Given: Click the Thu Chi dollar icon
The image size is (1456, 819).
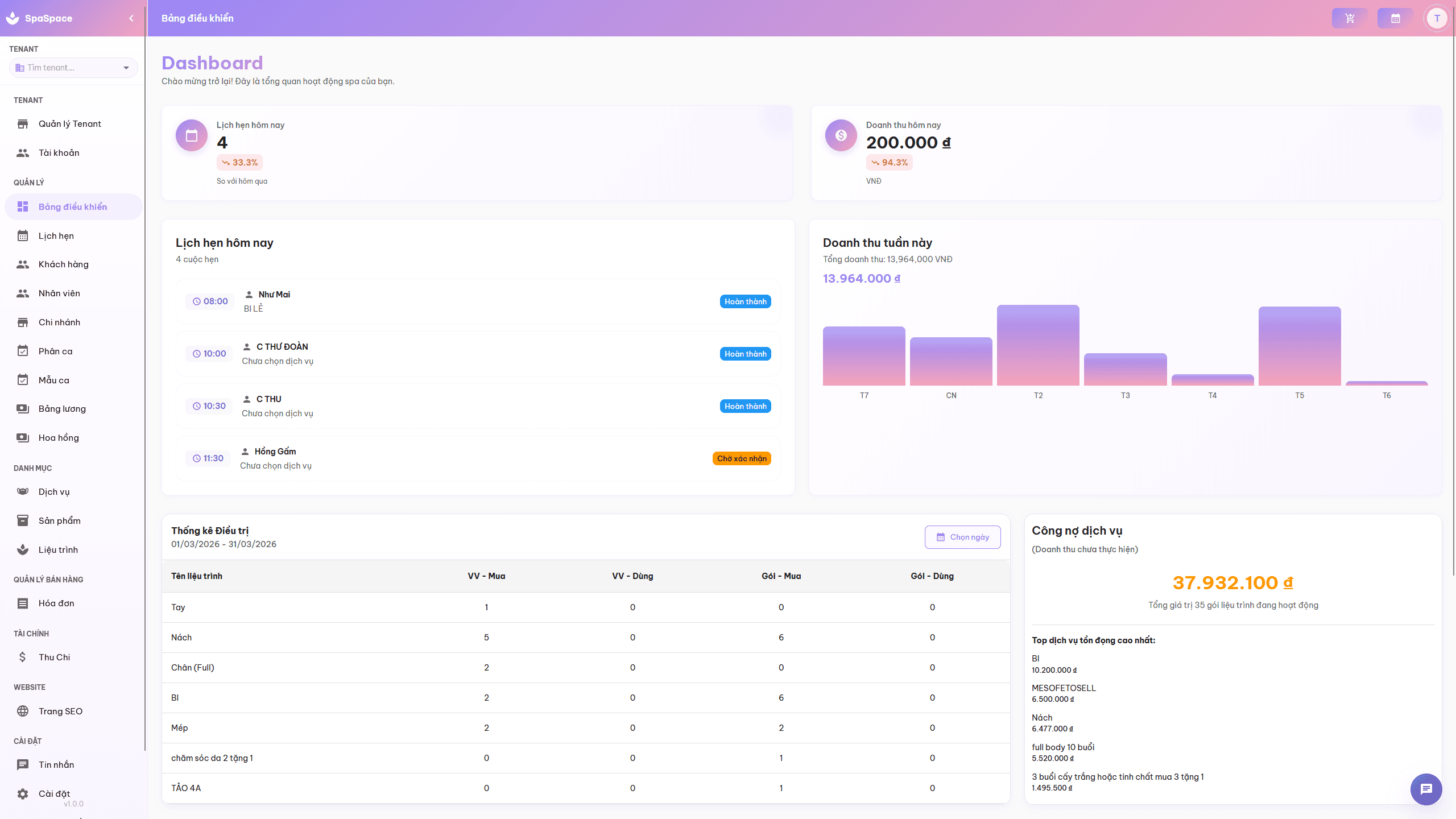Looking at the screenshot, I should (23, 657).
